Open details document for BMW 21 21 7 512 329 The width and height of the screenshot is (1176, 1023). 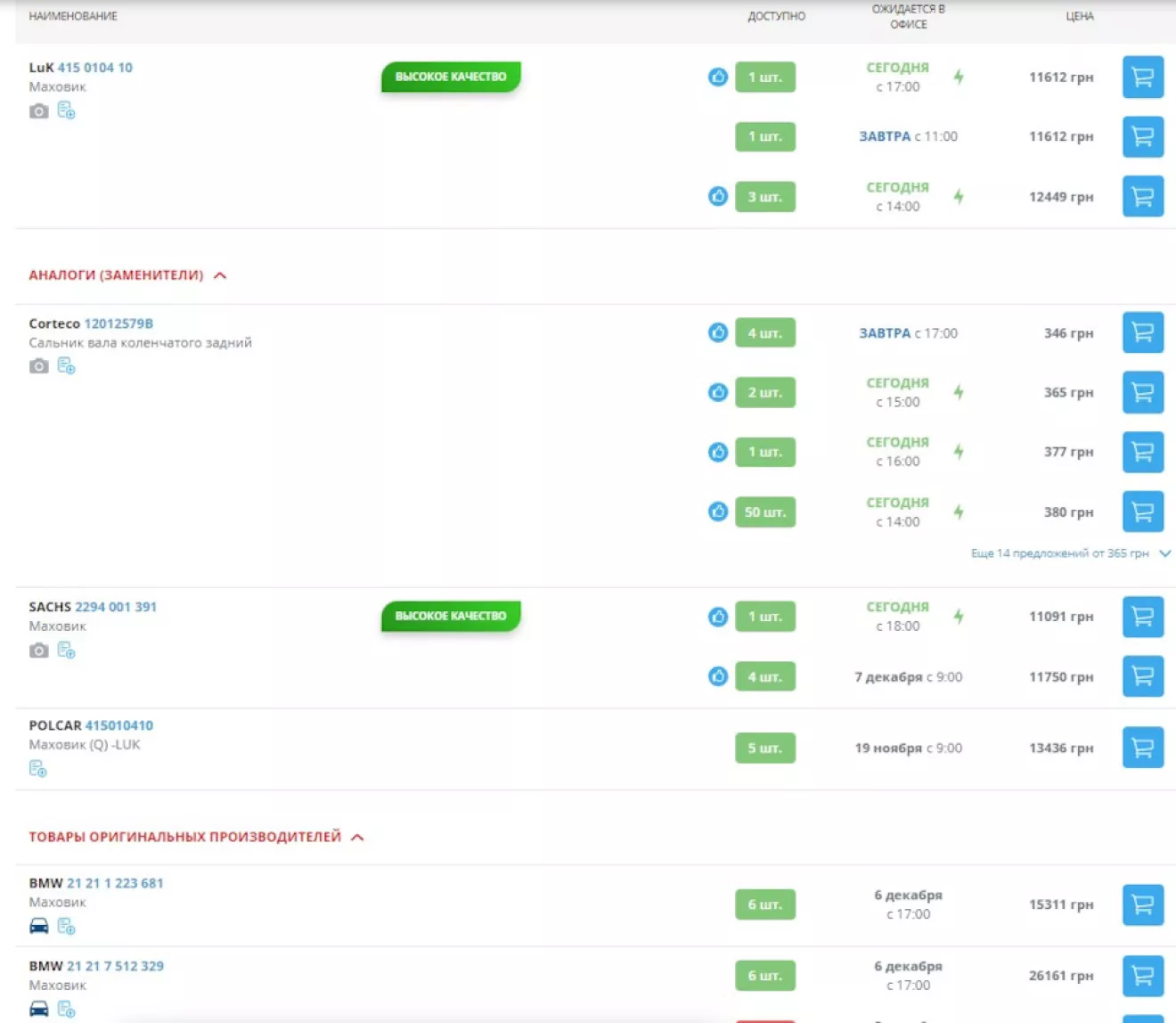click(x=66, y=1009)
